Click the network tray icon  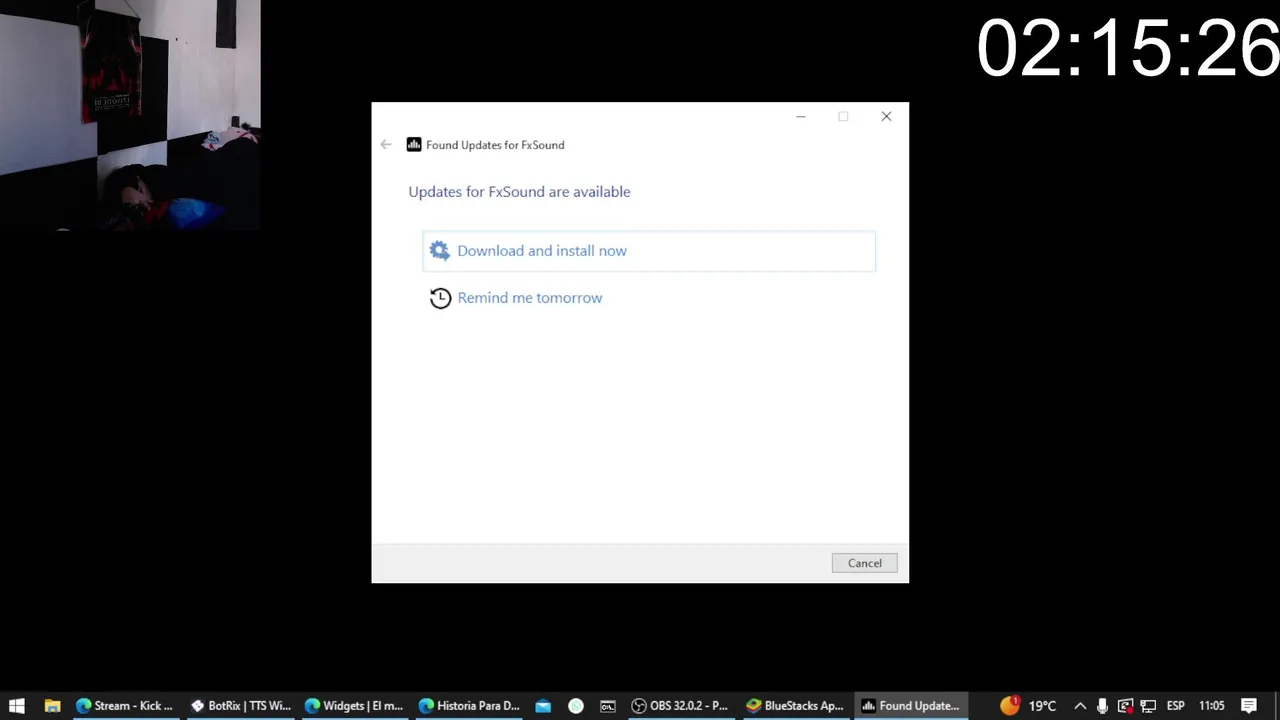point(1148,706)
